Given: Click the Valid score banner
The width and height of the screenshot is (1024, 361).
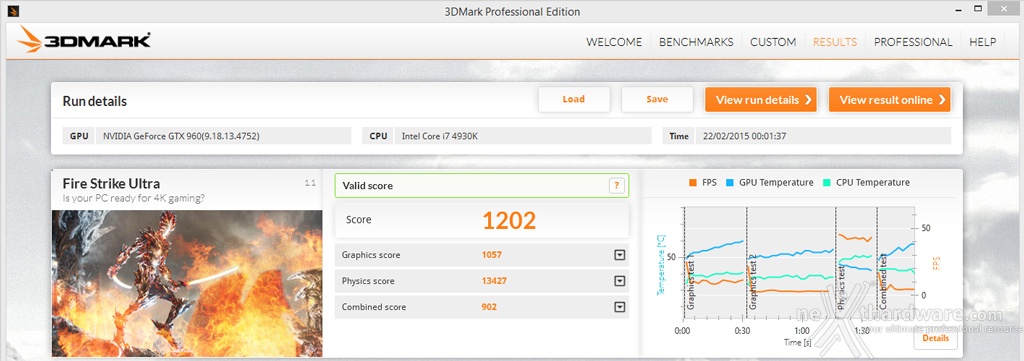Looking at the screenshot, I should click(x=482, y=186).
